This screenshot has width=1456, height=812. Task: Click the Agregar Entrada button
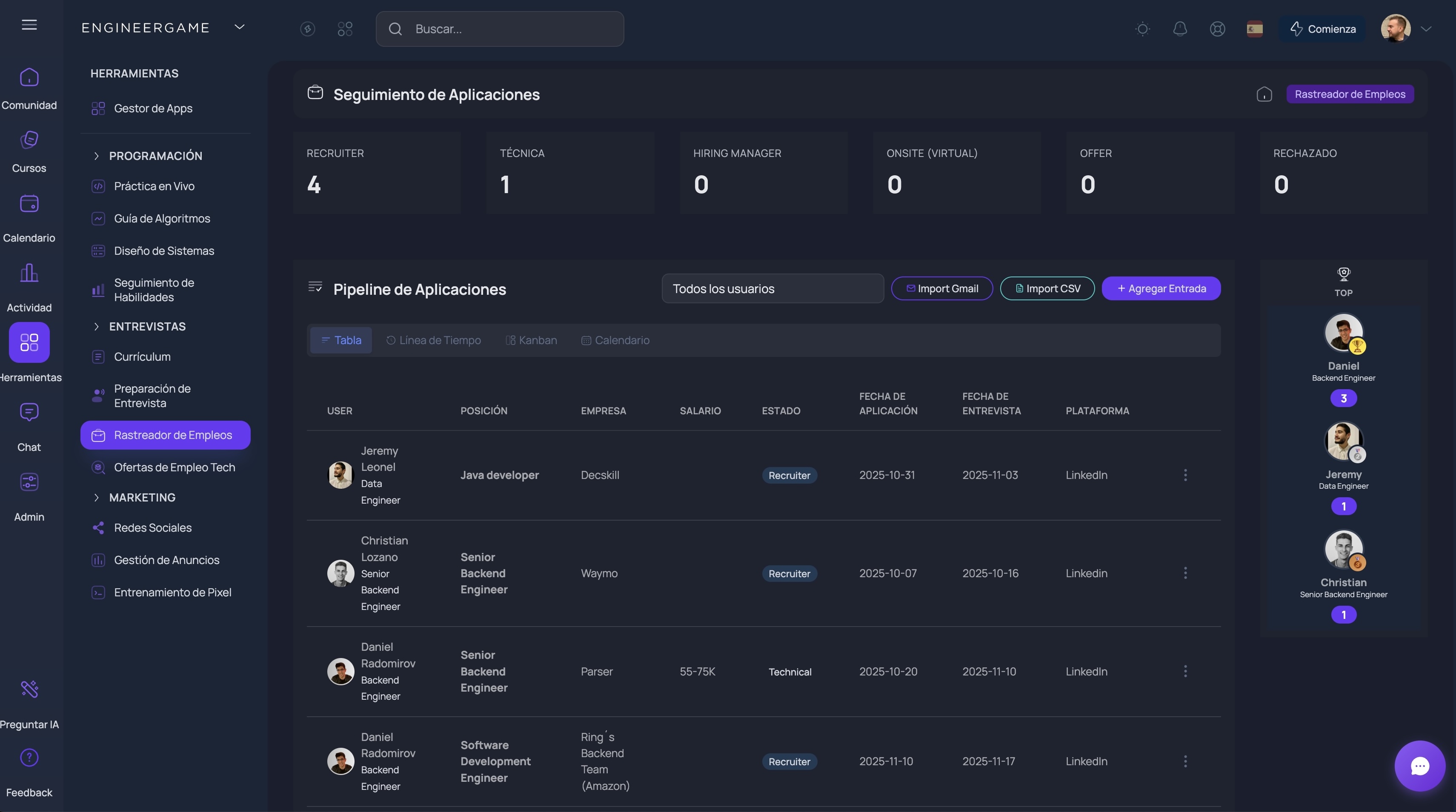(x=1161, y=288)
